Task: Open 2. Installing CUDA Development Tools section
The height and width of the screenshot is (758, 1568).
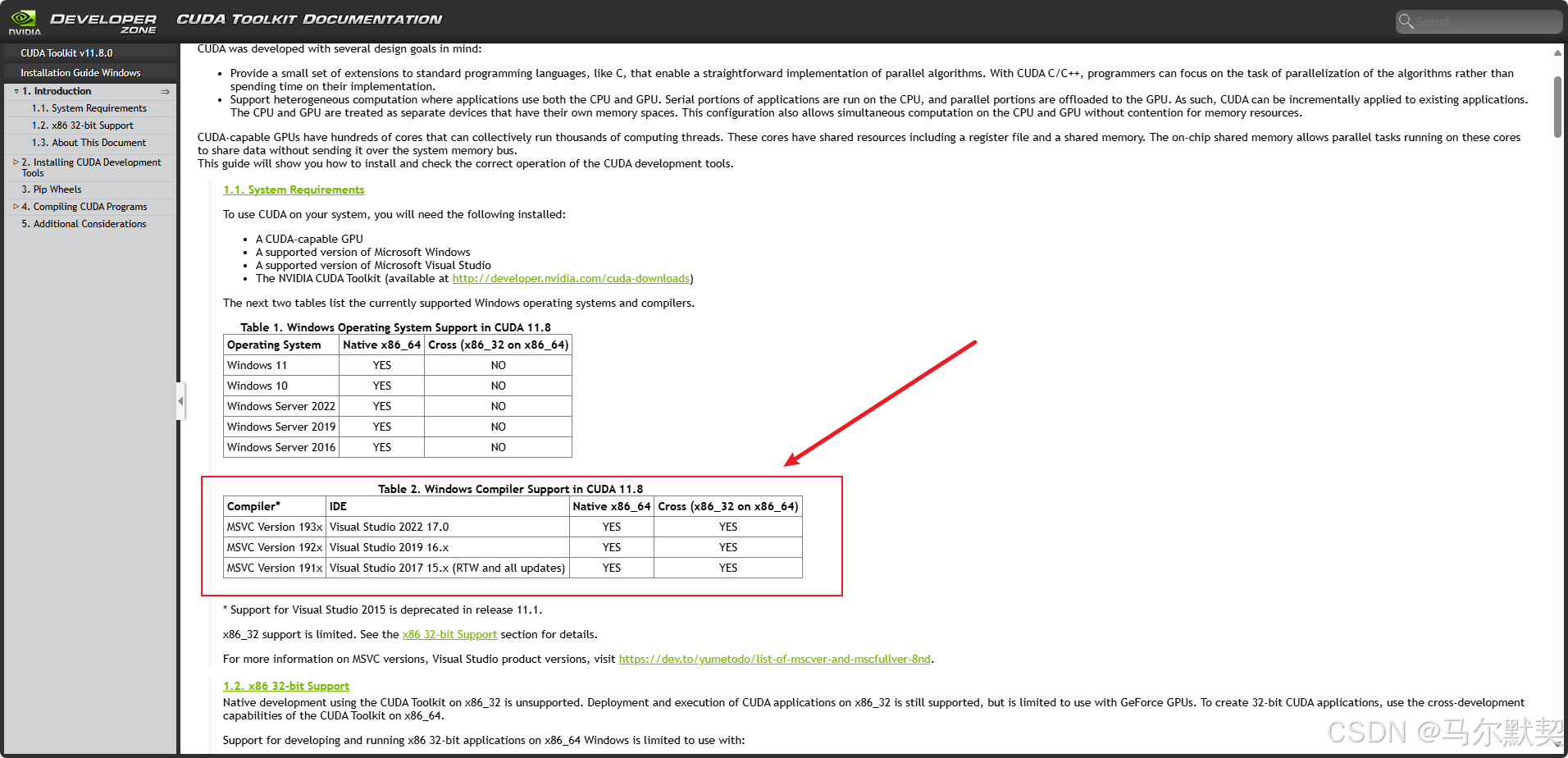Action: coord(91,167)
